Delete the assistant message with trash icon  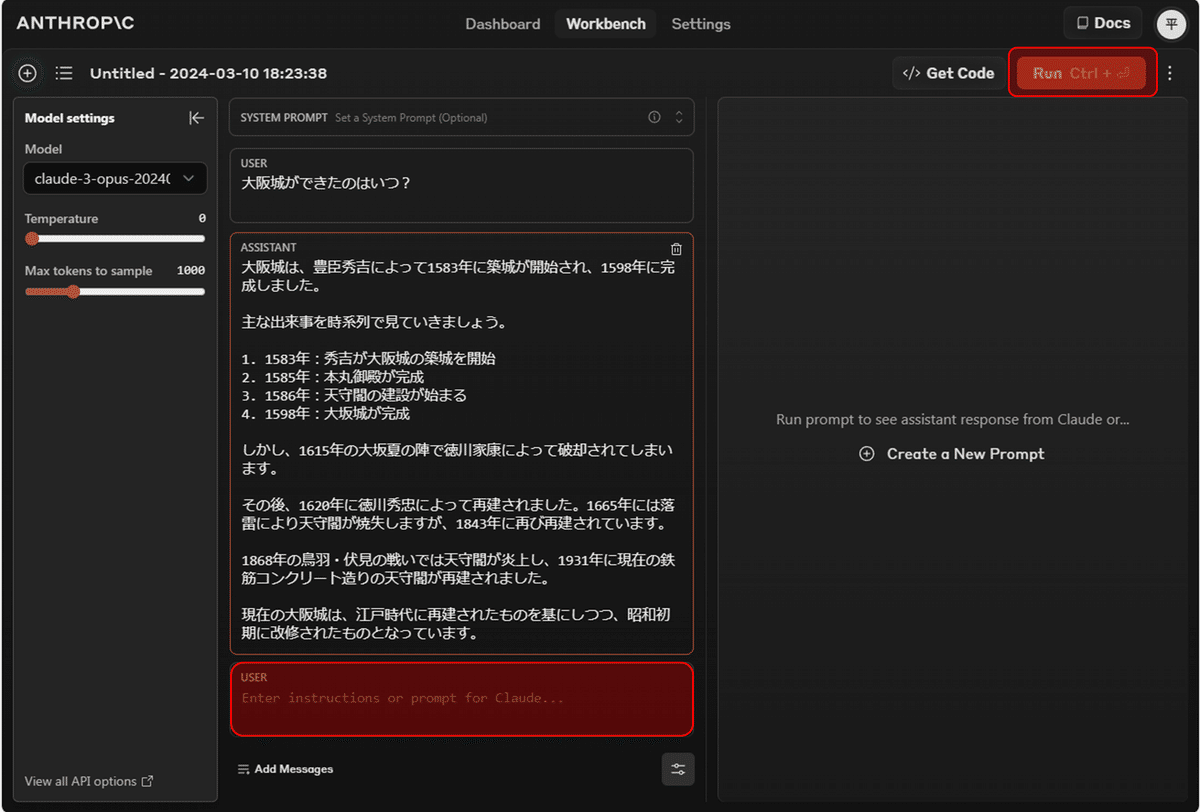pos(676,249)
